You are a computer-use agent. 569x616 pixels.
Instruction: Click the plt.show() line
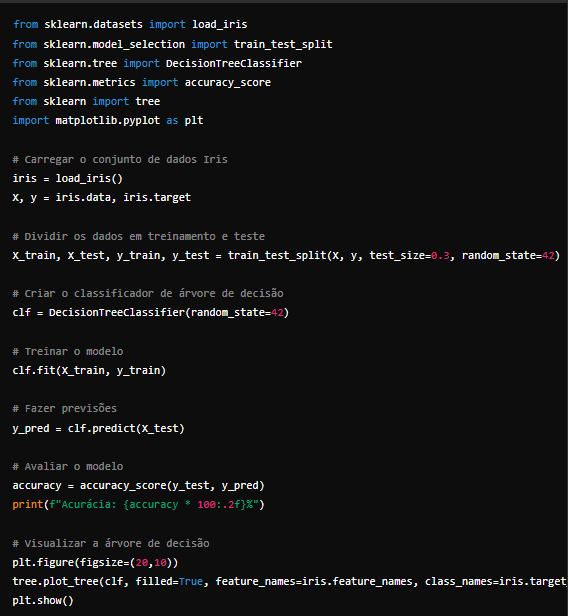click(x=43, y=601)
